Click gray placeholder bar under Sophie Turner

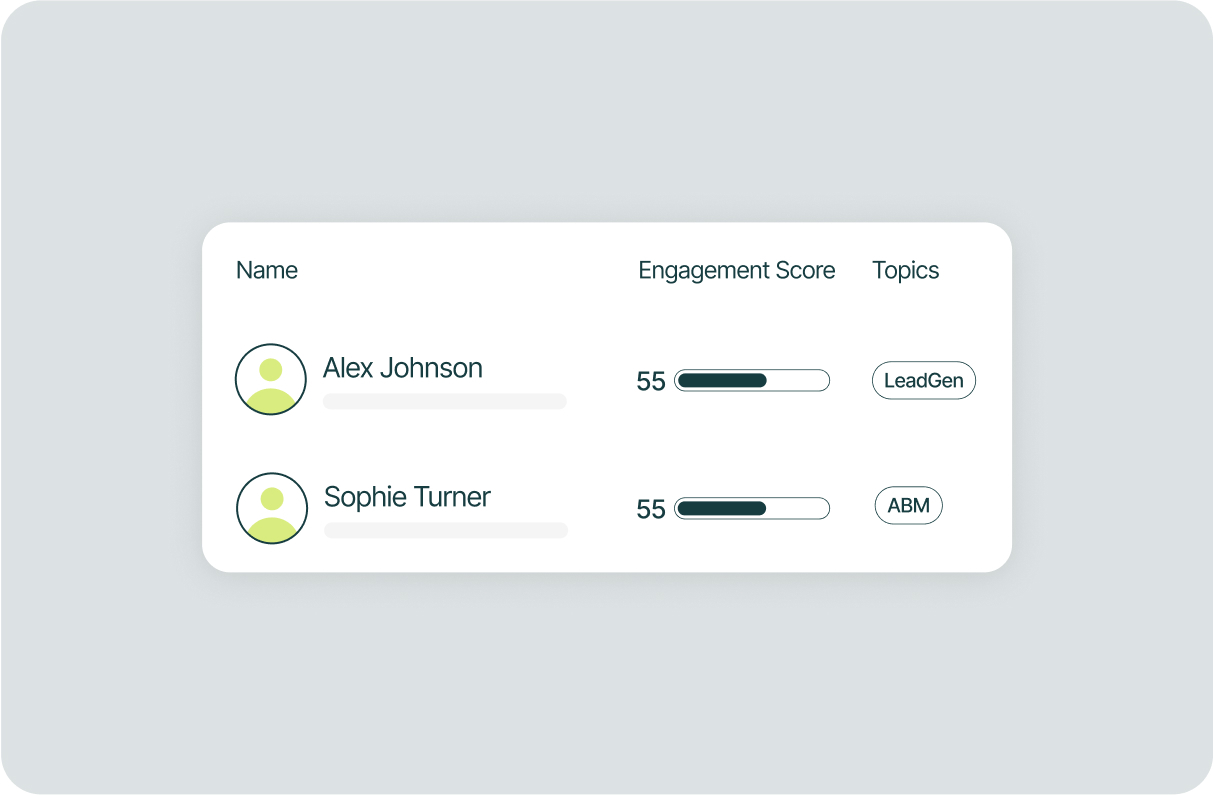446,530
